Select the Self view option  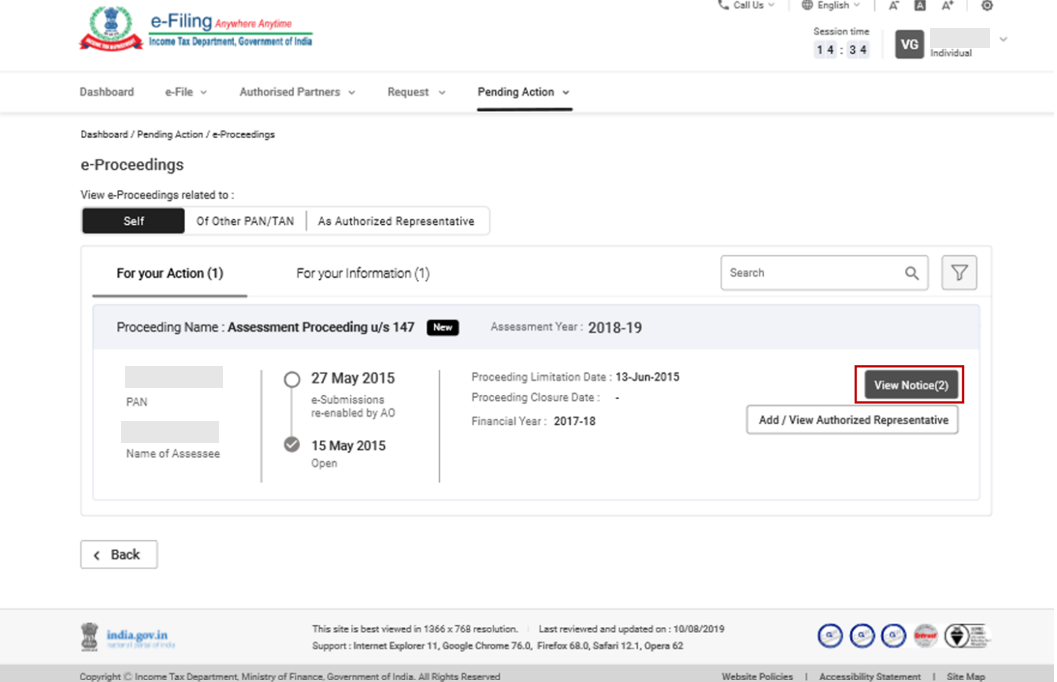click(x=134, y=221)
